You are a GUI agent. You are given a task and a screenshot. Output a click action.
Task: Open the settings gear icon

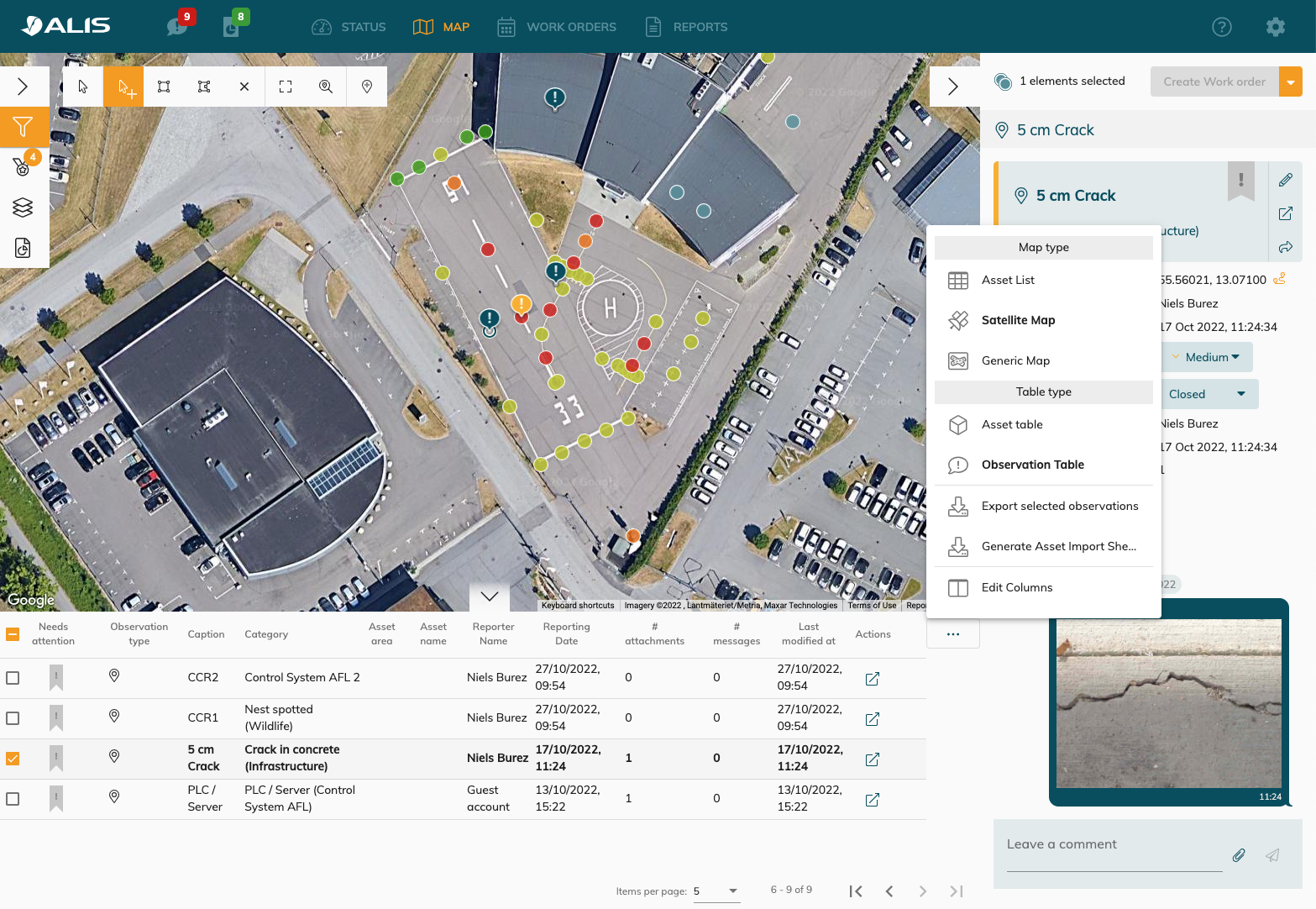pos(1275,27)
